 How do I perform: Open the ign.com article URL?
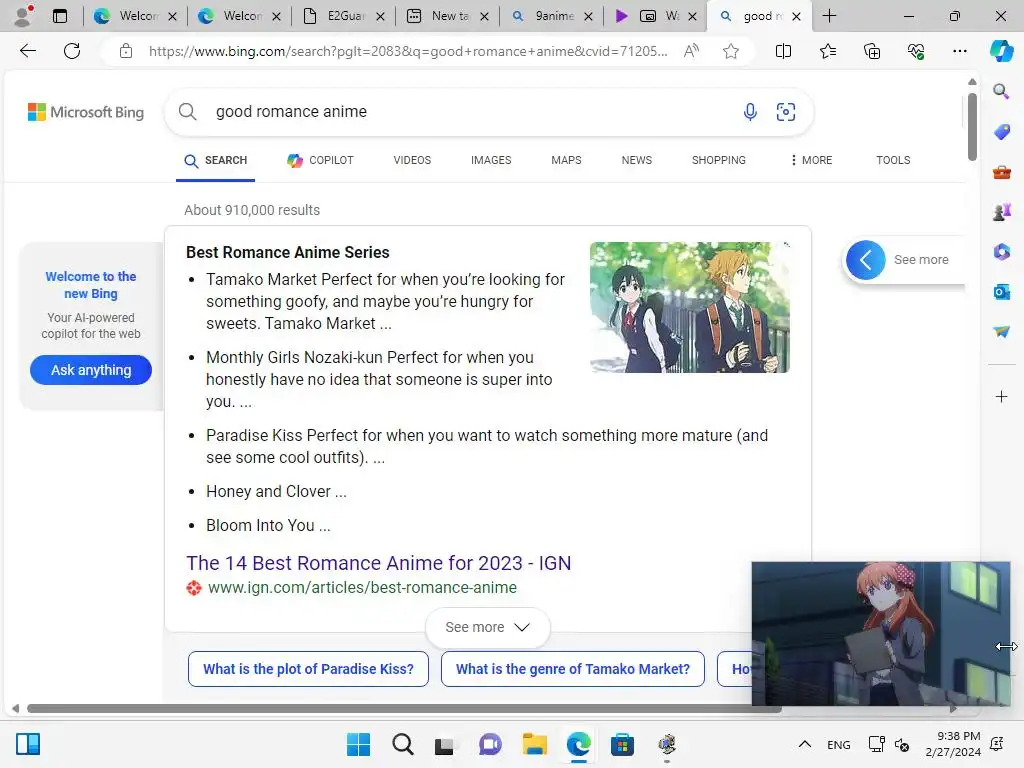(x=362, y=588)
